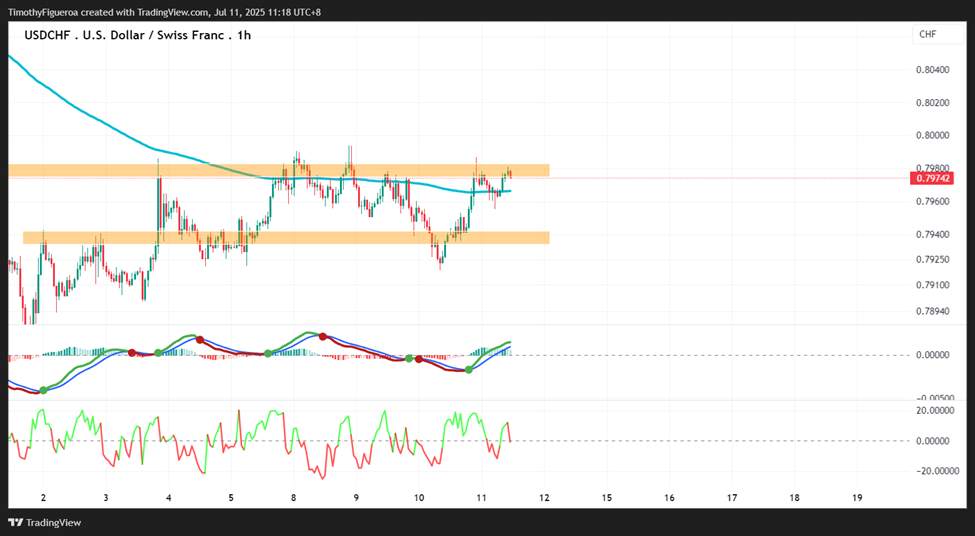The width and height of the screenshot is (975, 536).
Task: Click the MACD pane 0.00000 axis label
Action: pyautogui.click(x=933, y=355)
